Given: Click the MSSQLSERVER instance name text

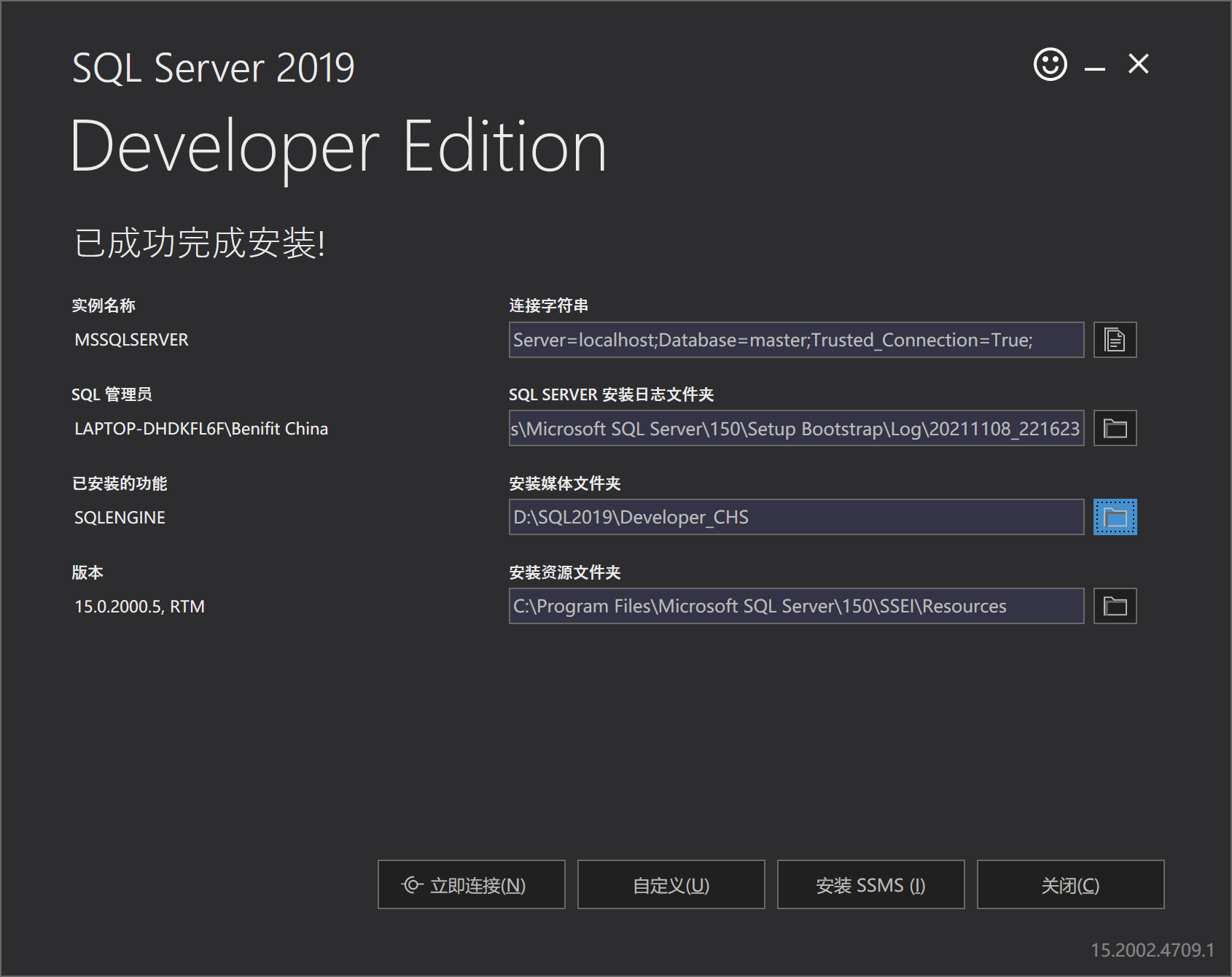Looking at the screenshot, I should coord(131,340).
